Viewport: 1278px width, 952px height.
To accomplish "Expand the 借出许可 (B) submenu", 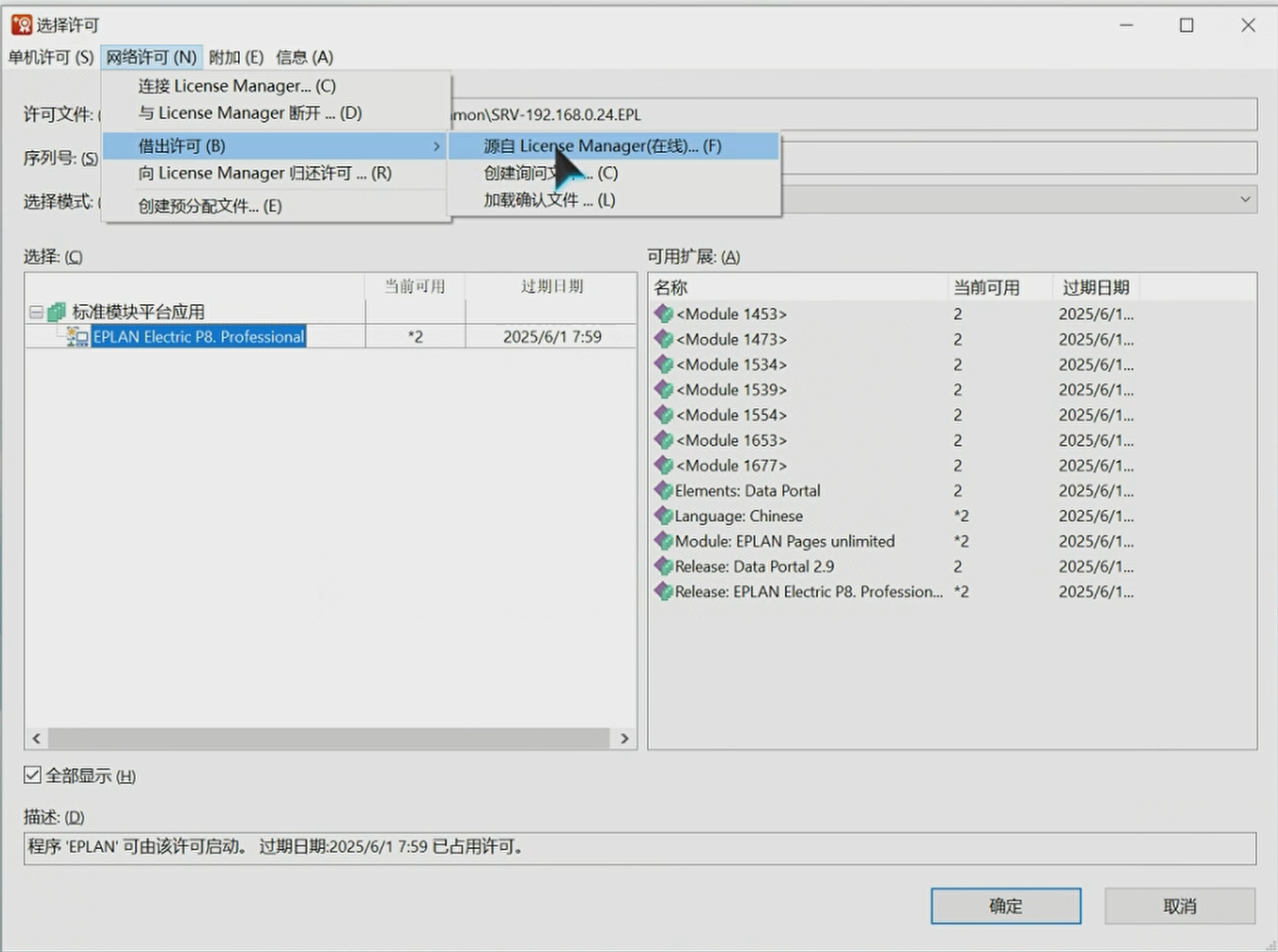I will 274,145.
